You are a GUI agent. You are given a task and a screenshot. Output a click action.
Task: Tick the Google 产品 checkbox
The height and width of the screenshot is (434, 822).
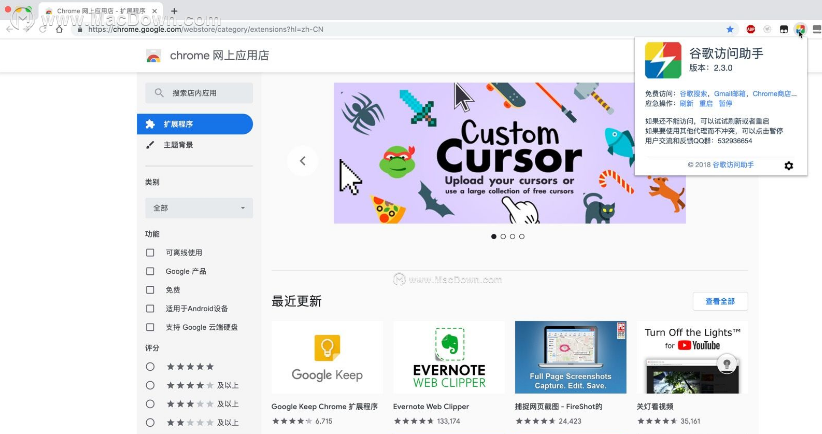pos(150,272)
